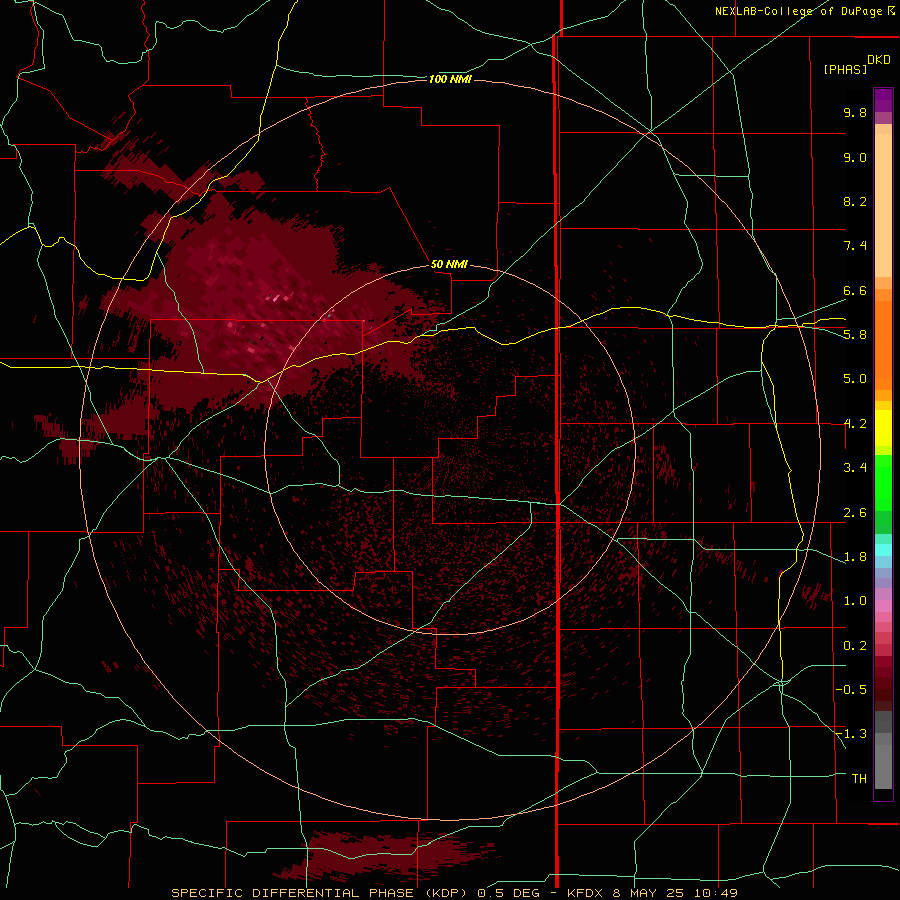Click the yellow segment of the color bar
The height and width of the screenshot is (900, 900).
coord(883,428)
